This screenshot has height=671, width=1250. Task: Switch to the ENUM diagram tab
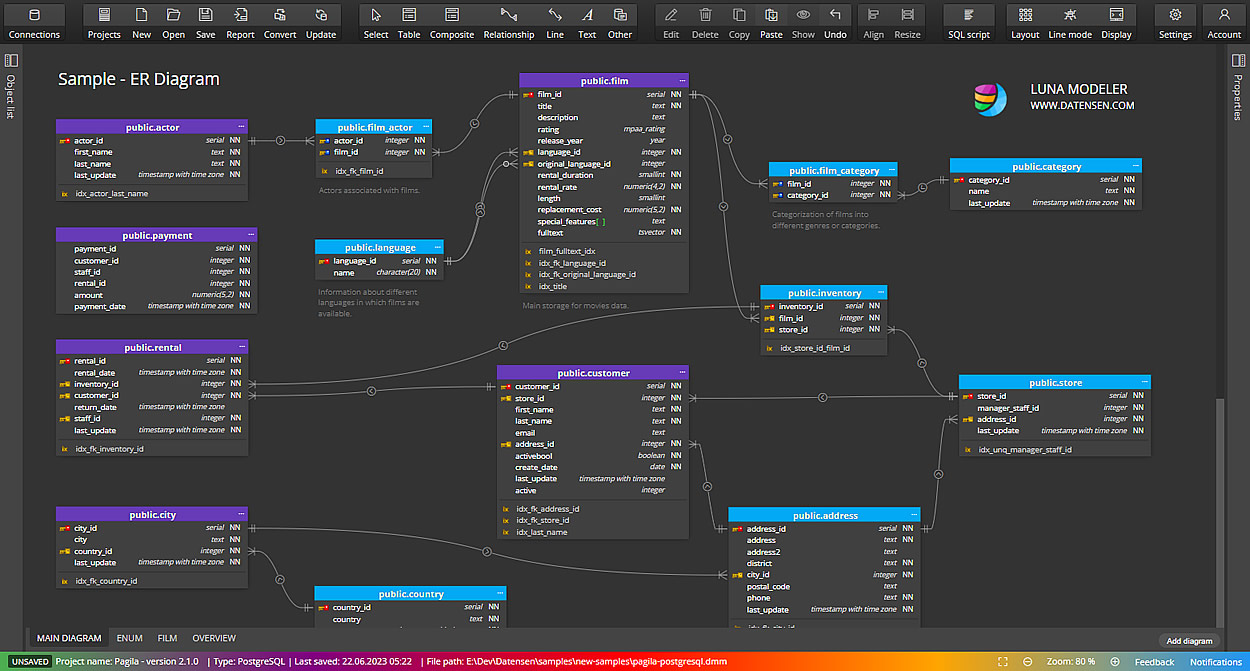[x=129, y=638]
